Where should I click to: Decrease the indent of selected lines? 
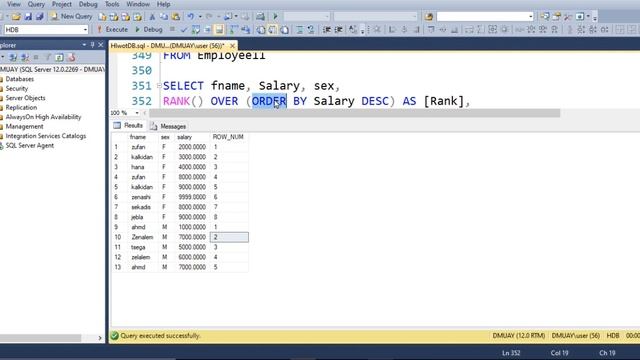327,30
